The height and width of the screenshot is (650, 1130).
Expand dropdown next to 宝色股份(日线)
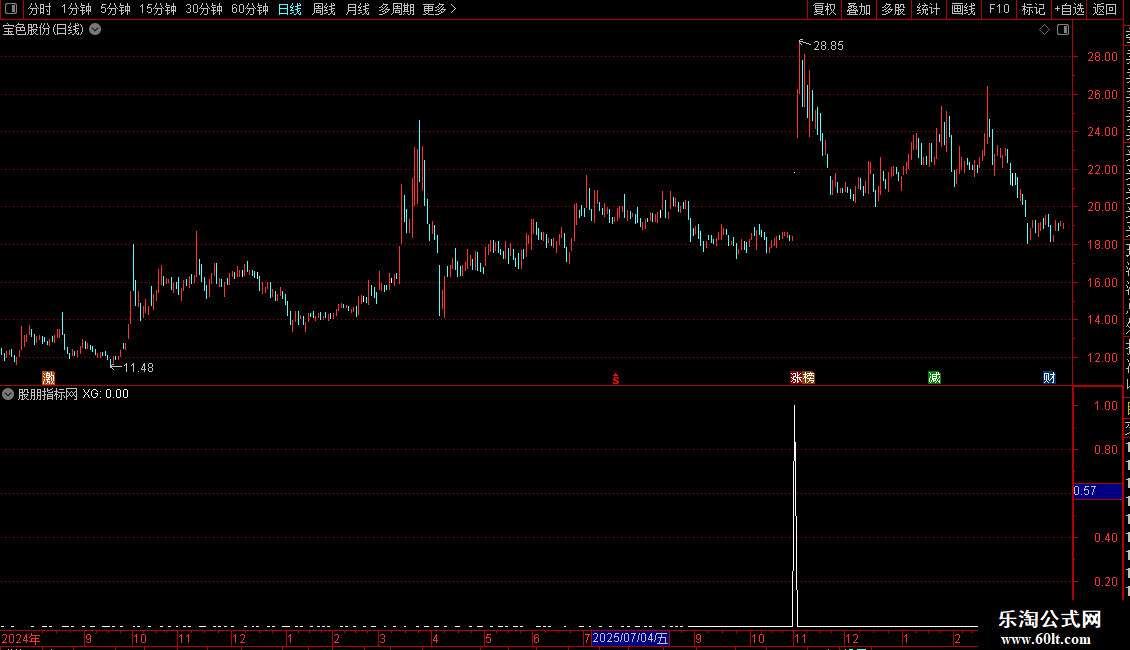coord(95,30)
